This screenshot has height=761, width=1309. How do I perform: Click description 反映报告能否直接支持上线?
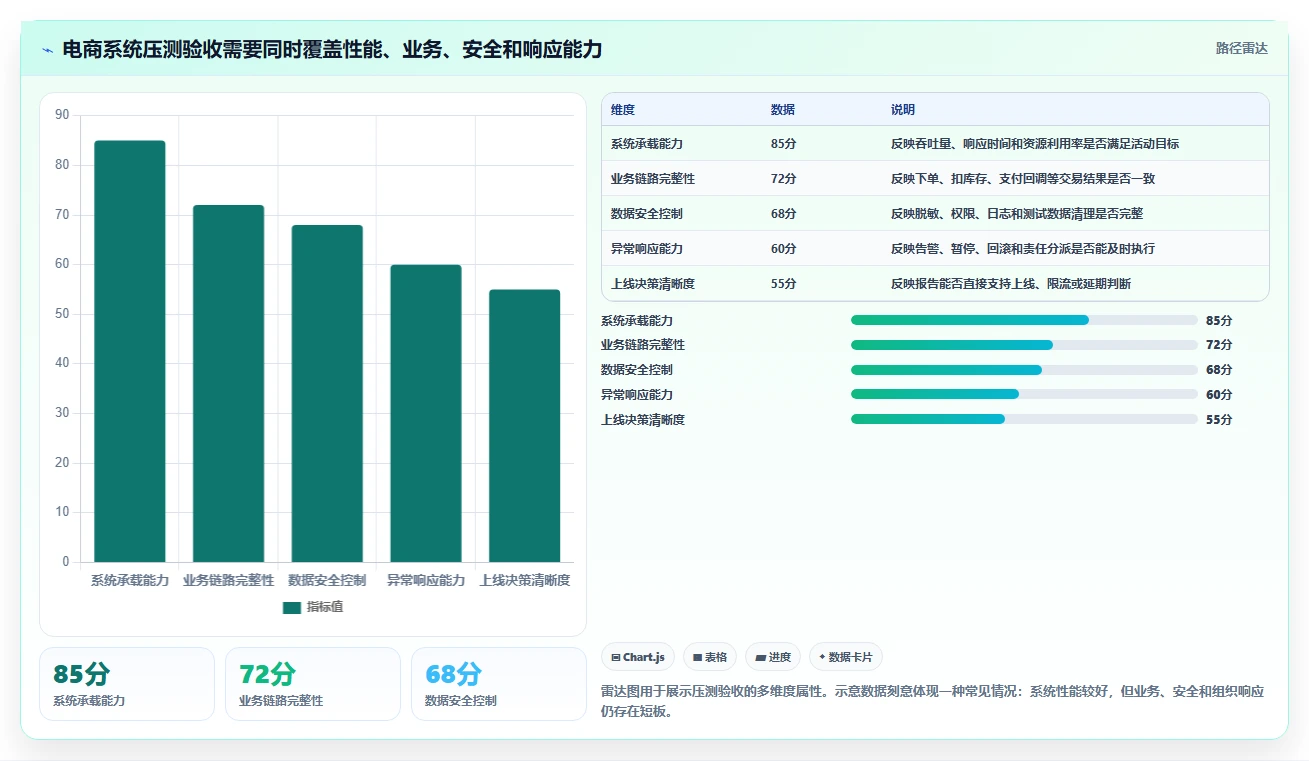point(1011,284)
